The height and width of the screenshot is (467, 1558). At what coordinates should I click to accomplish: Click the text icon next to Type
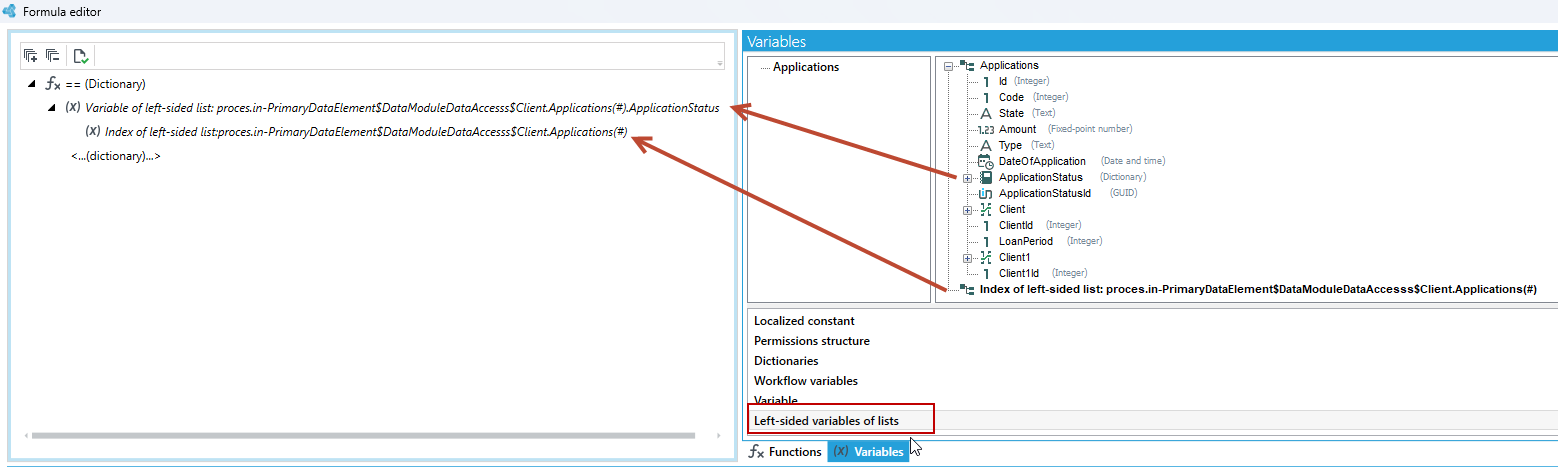pyautogui.click(x=986, y=145)
